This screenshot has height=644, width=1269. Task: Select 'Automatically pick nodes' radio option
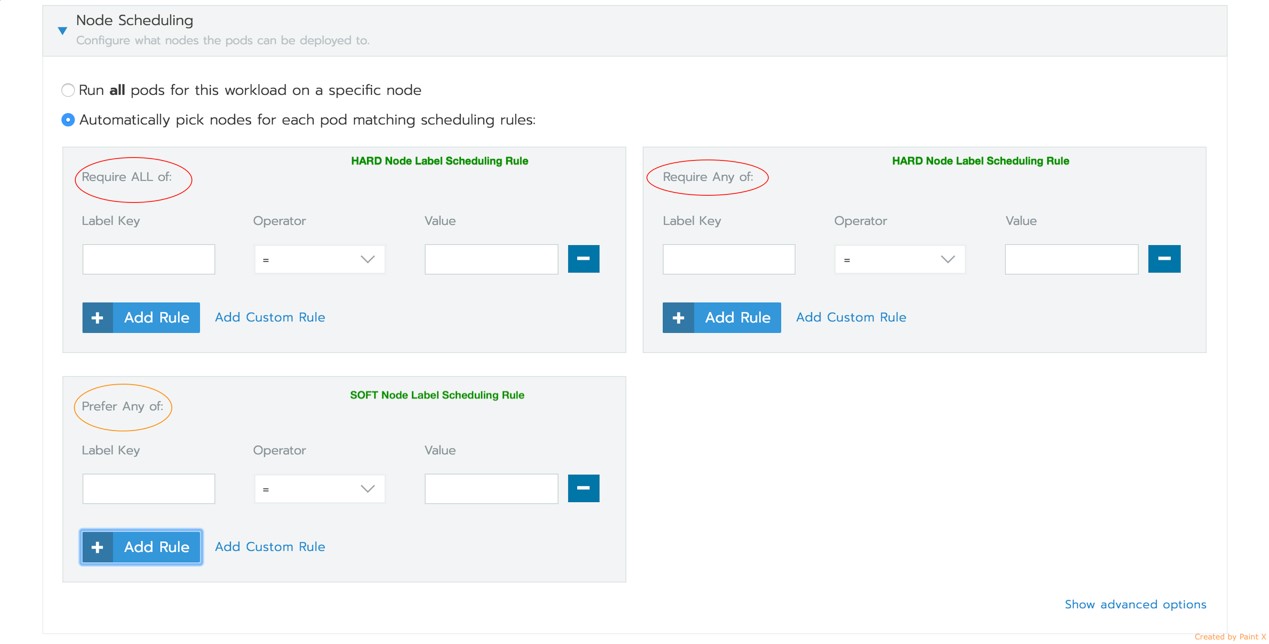[68, 120]
